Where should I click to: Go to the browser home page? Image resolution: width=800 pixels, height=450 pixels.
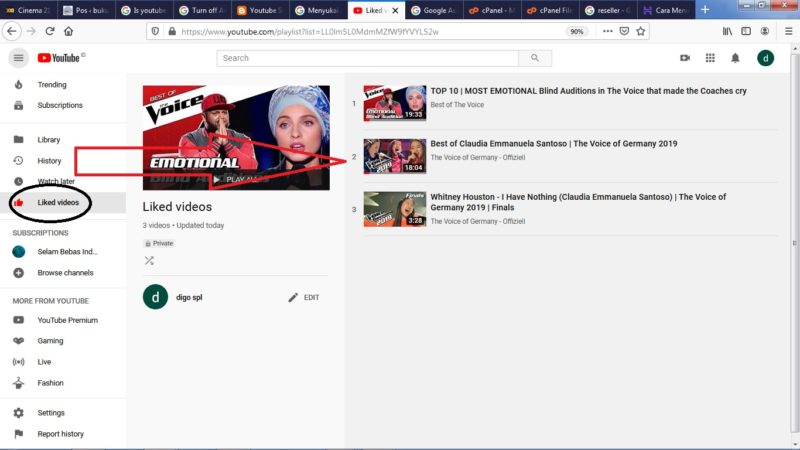click(68, 32)
